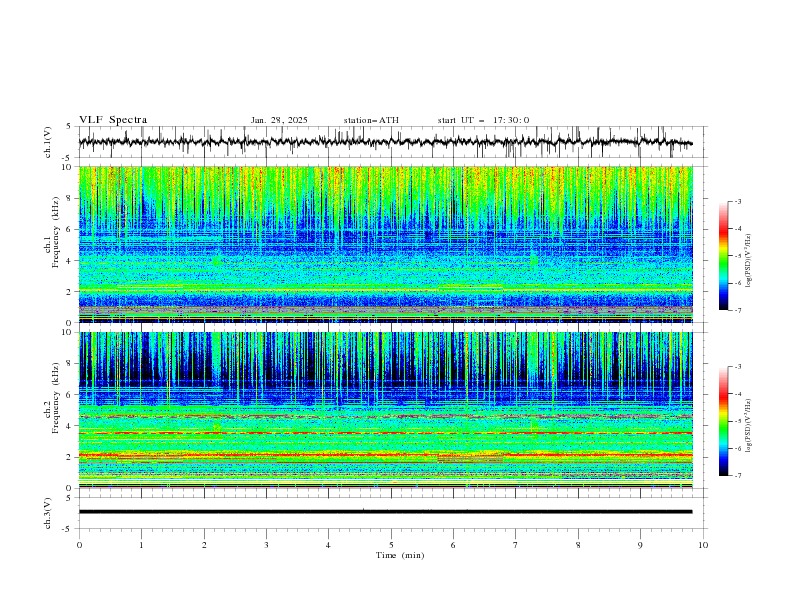The width and height of the screenshot is (792, 612).
Task: Click the ch.1 color bar "log(PSD)(V²/Hz)" label
Action: [x=749, y=261]
